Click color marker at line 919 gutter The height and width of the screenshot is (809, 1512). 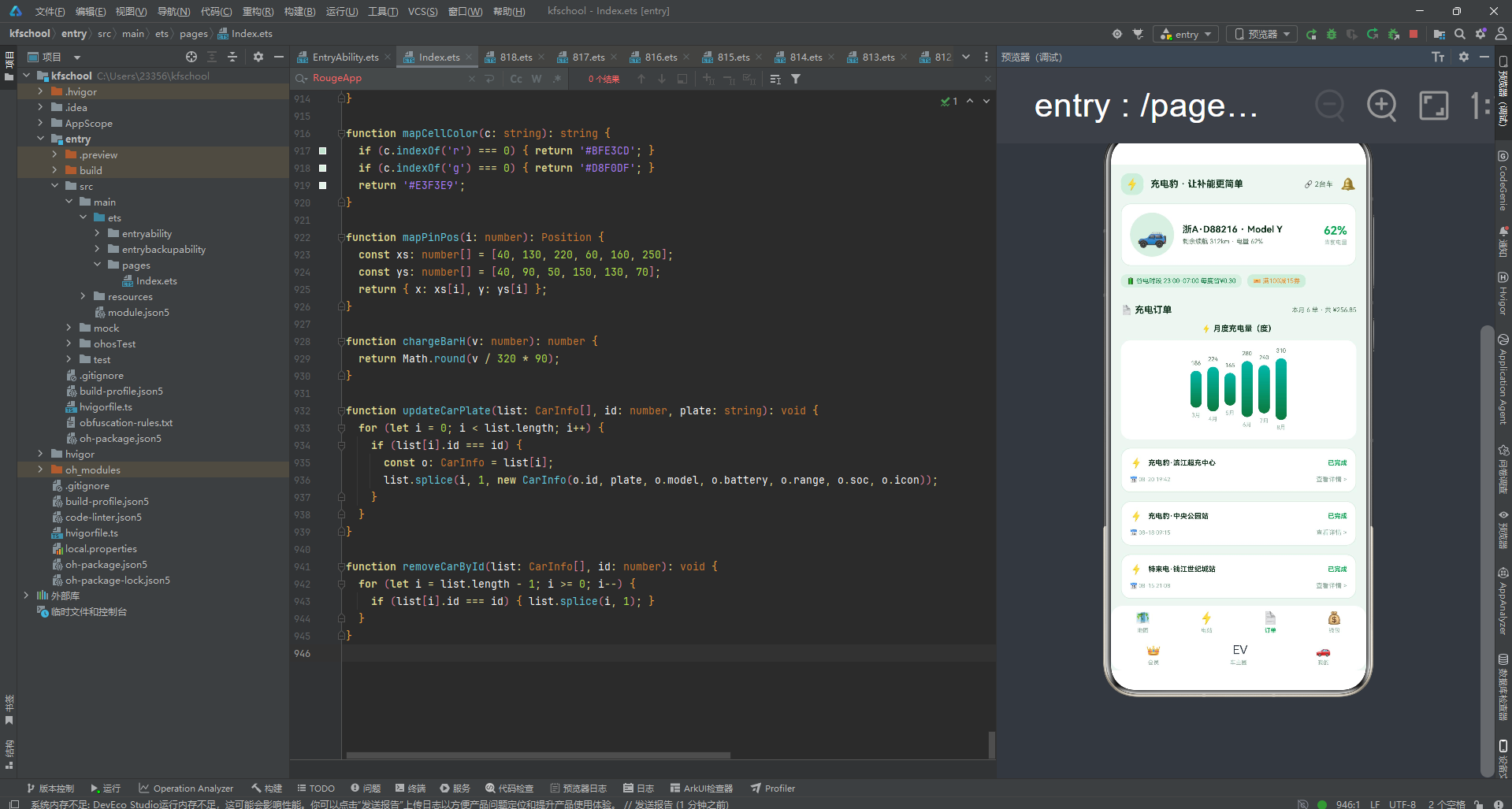tap(322, 185)
